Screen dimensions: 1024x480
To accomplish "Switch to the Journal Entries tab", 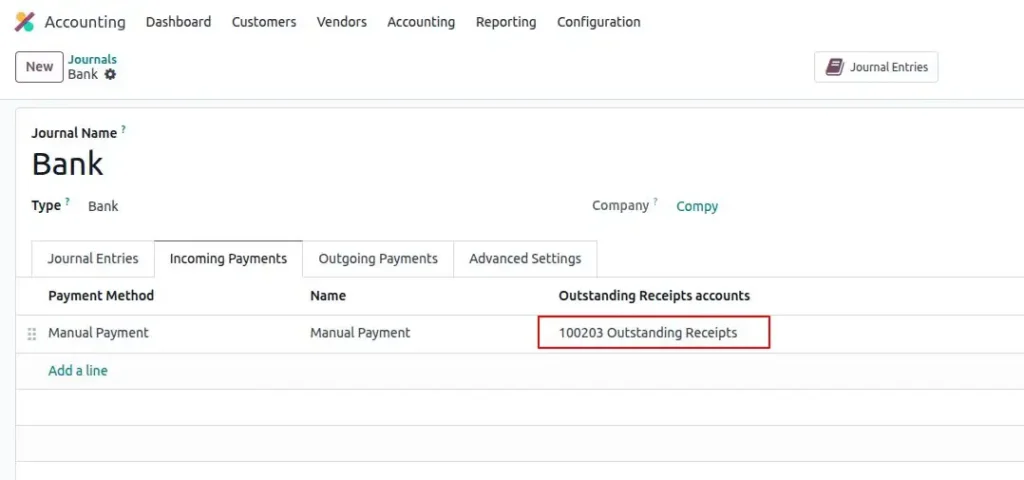I will (x=93, y=259).
